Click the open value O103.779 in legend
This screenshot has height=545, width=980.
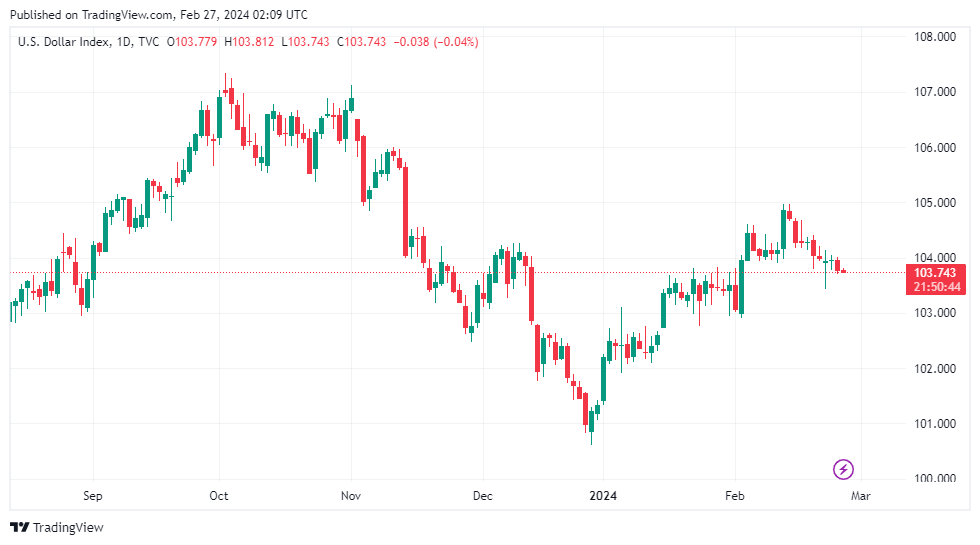[194, 42]
